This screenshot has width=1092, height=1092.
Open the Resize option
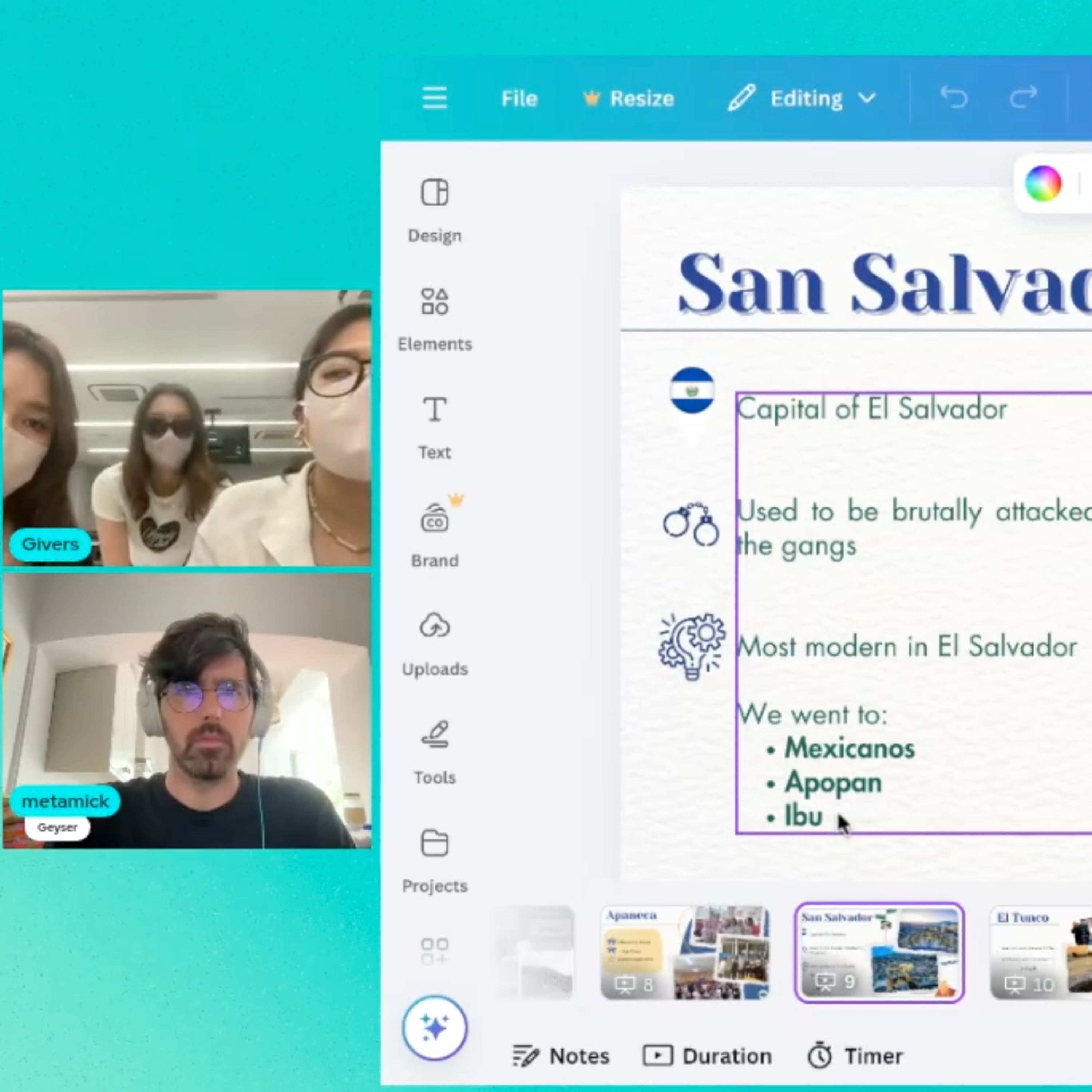point(629,98)
